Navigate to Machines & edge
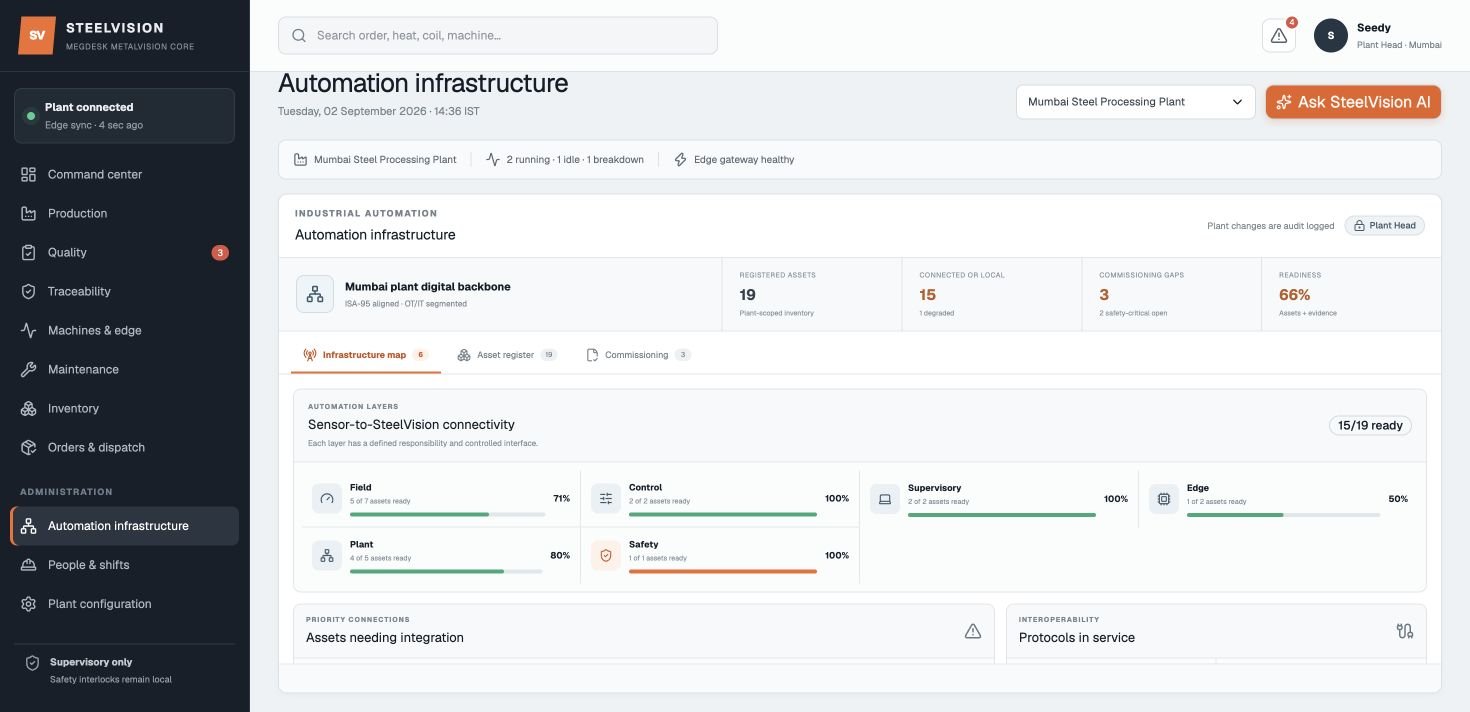Screen dimensions: 1470x712 point(125,330)
